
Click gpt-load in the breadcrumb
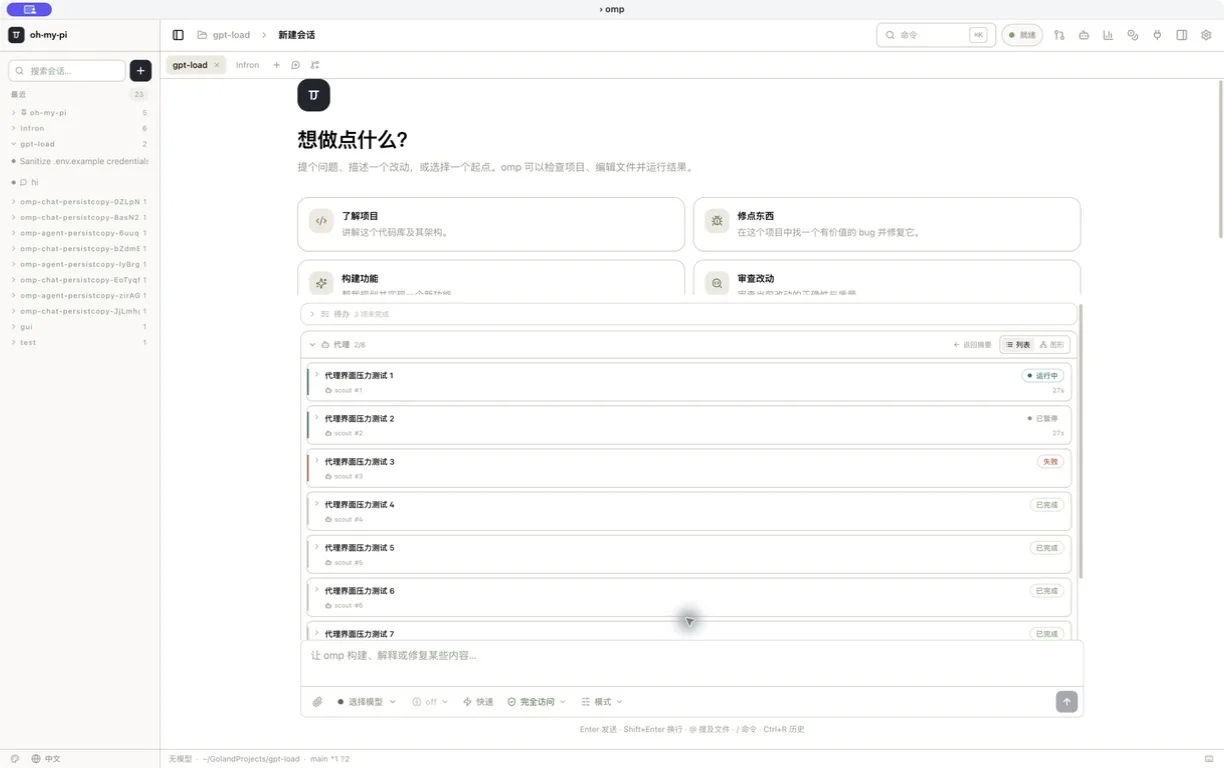point(231,35)
